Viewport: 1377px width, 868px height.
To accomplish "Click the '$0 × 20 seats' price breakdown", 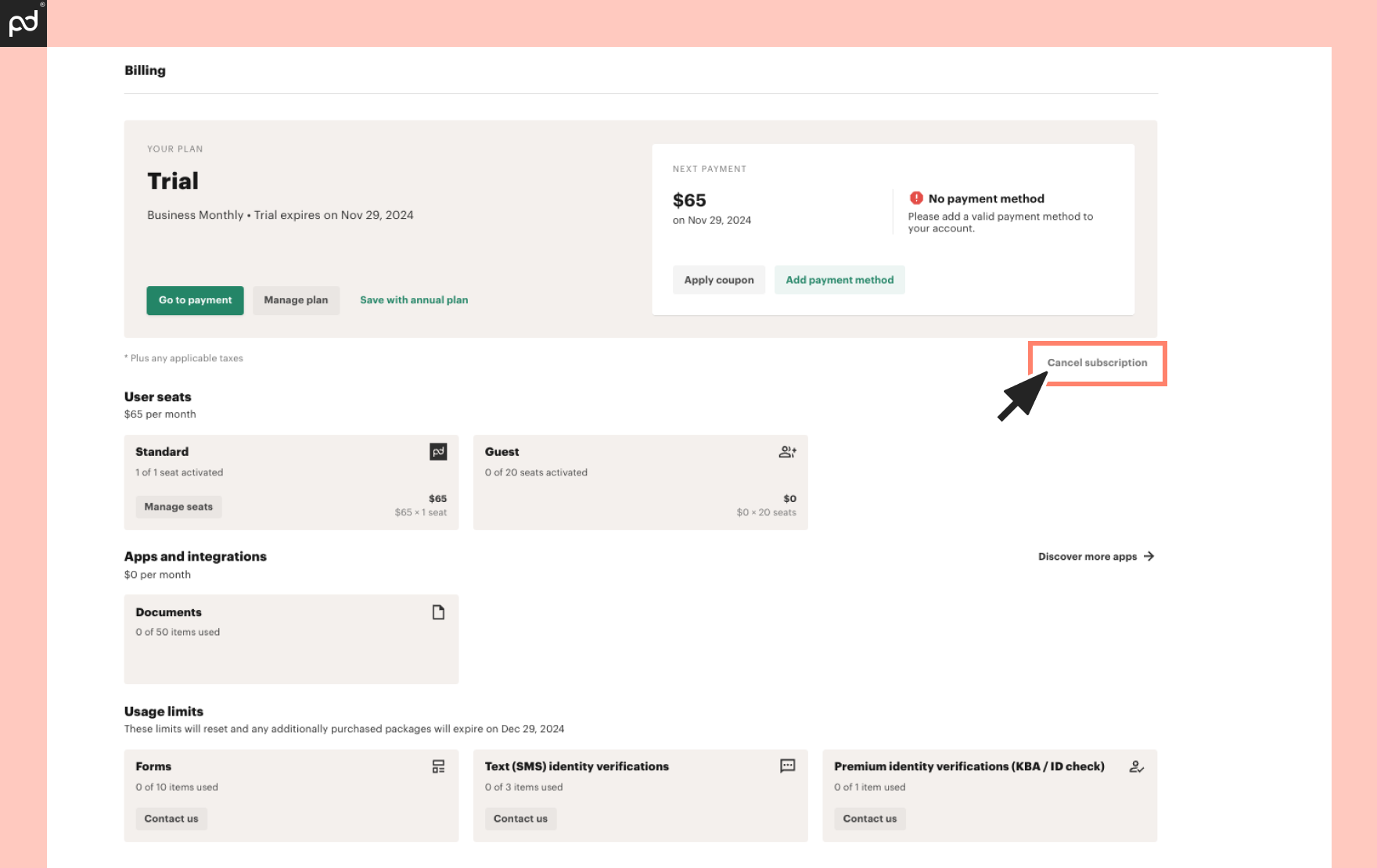I will tap(766, 513).
